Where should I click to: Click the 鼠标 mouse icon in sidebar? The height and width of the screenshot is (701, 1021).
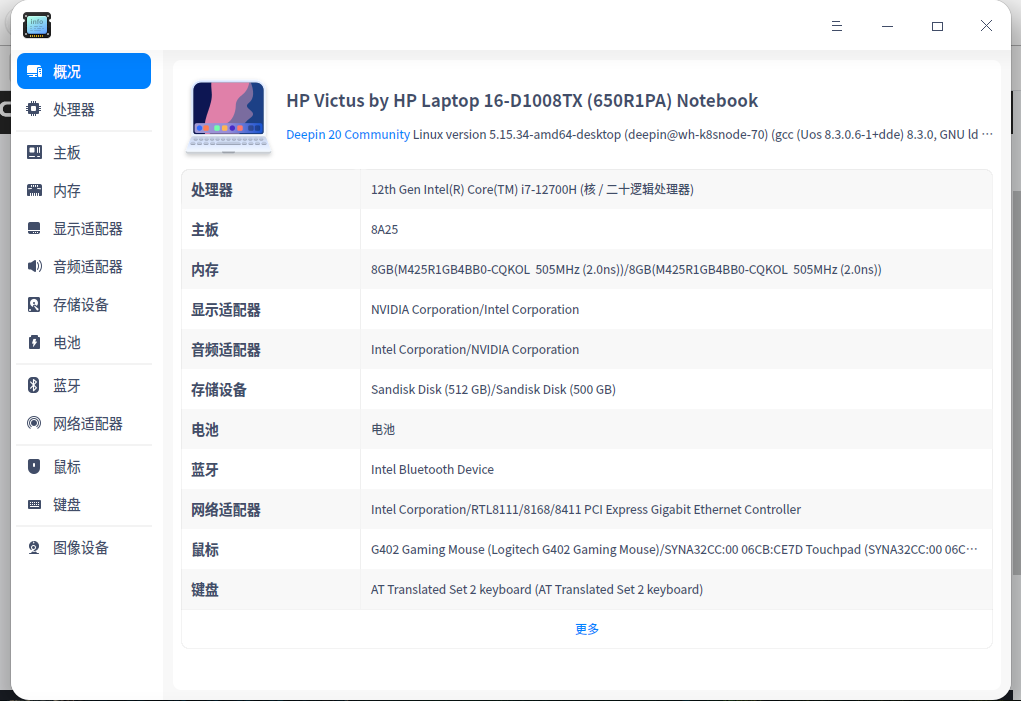click(34, 466)
